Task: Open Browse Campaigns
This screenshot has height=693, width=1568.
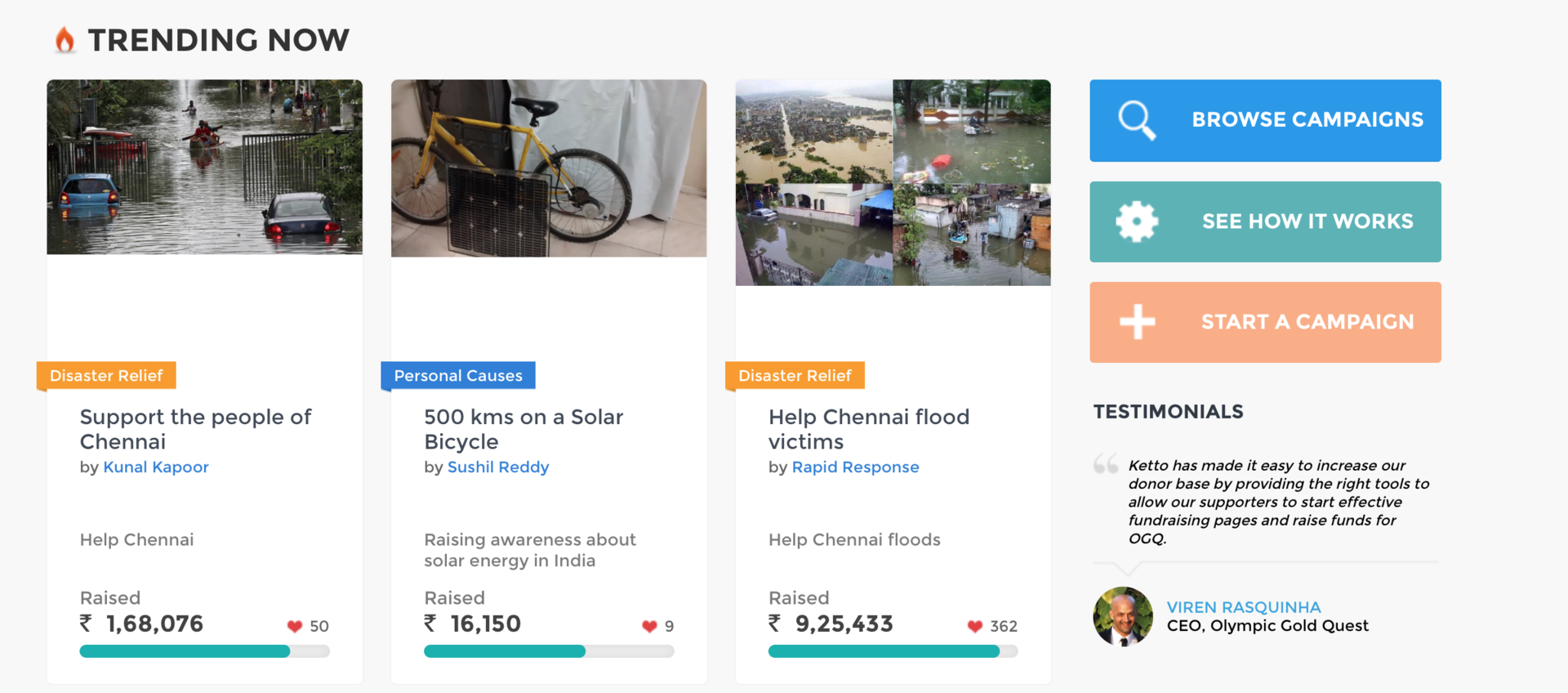Action: pyautogui.click(x=1264, y=120)
